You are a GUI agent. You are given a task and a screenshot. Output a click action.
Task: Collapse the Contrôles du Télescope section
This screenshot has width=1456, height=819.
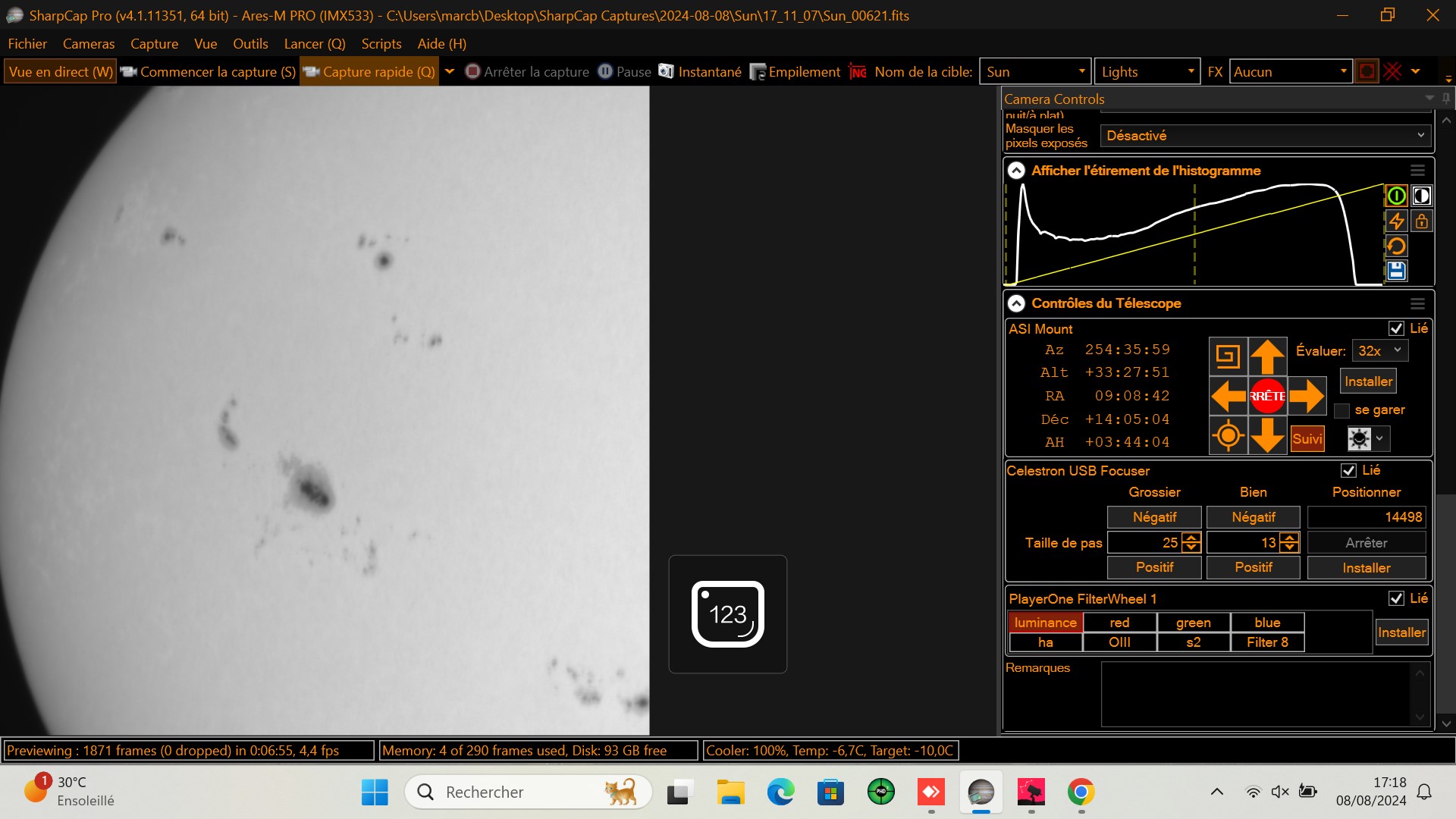click(x=1016, y=303)
